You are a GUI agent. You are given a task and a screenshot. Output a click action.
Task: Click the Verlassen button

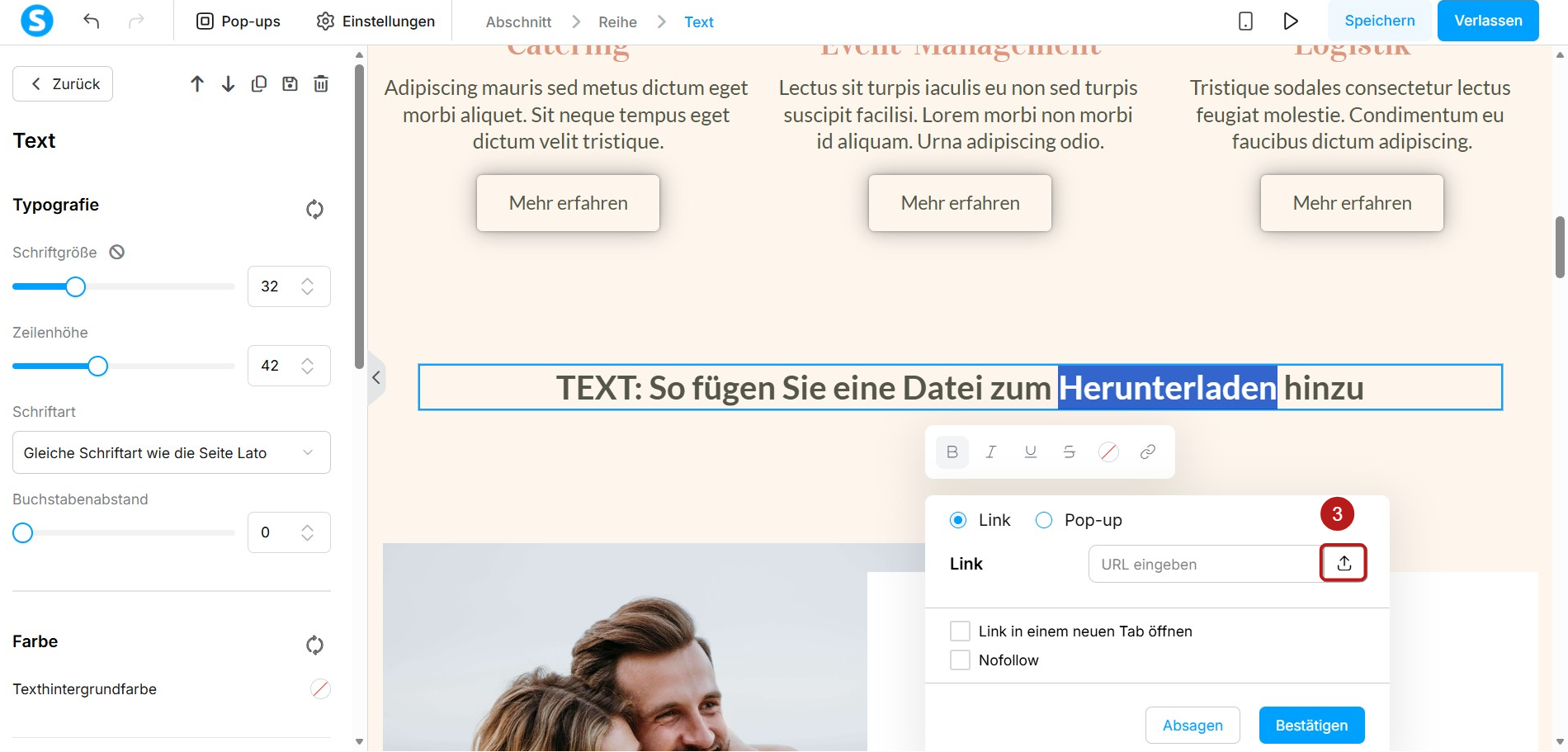click(x=1488, y=21)
